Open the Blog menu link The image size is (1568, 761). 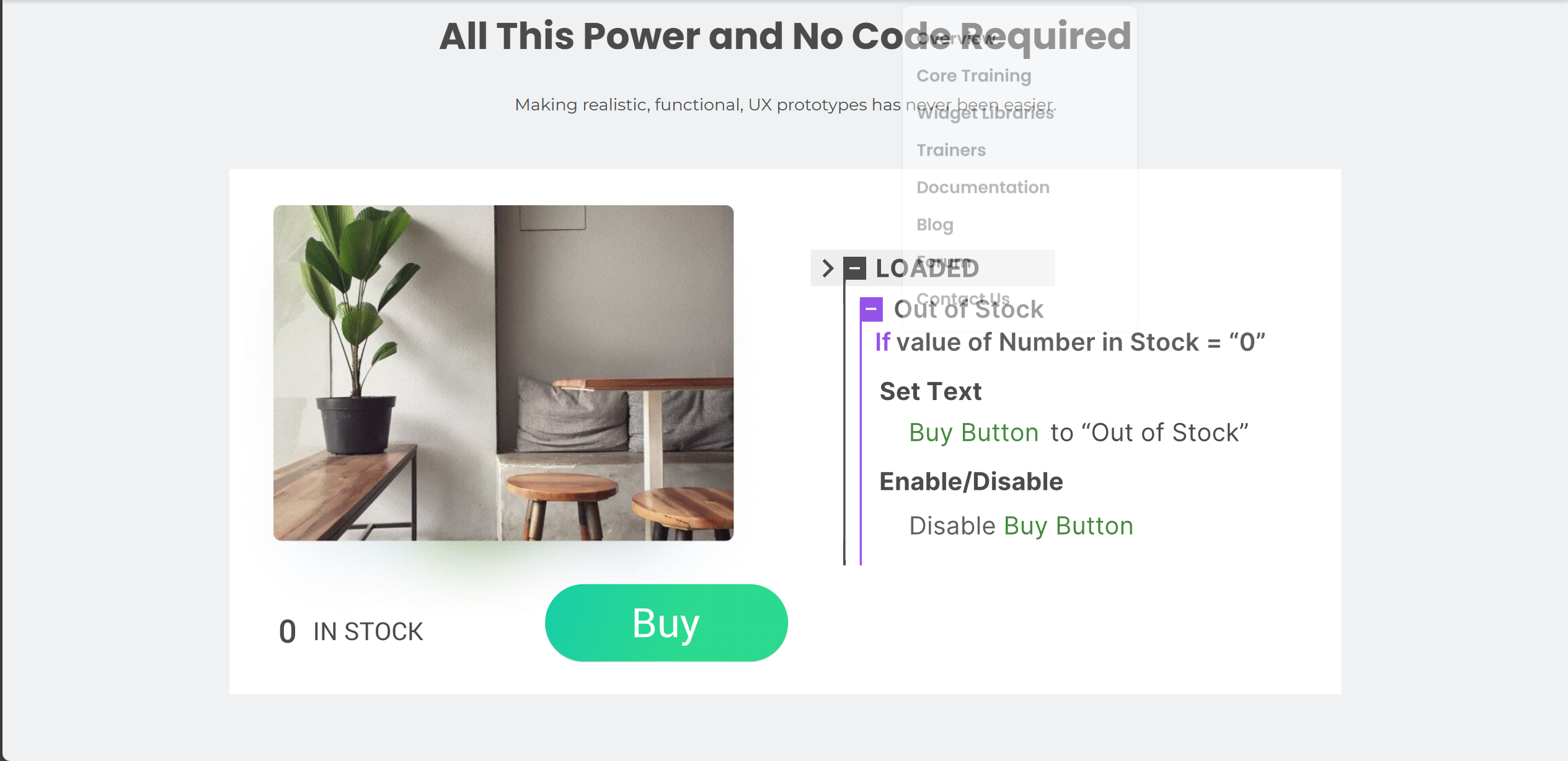point(934,225)
